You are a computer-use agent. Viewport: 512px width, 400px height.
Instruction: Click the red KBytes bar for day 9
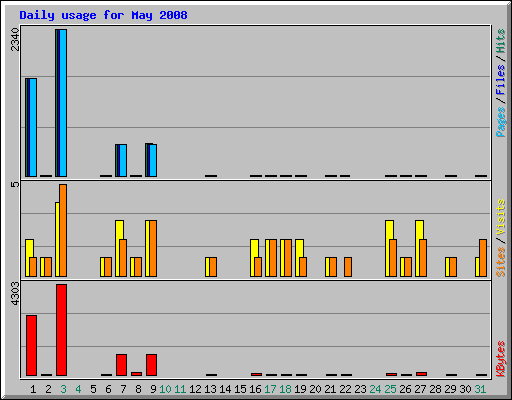click(x=151, y=365)
